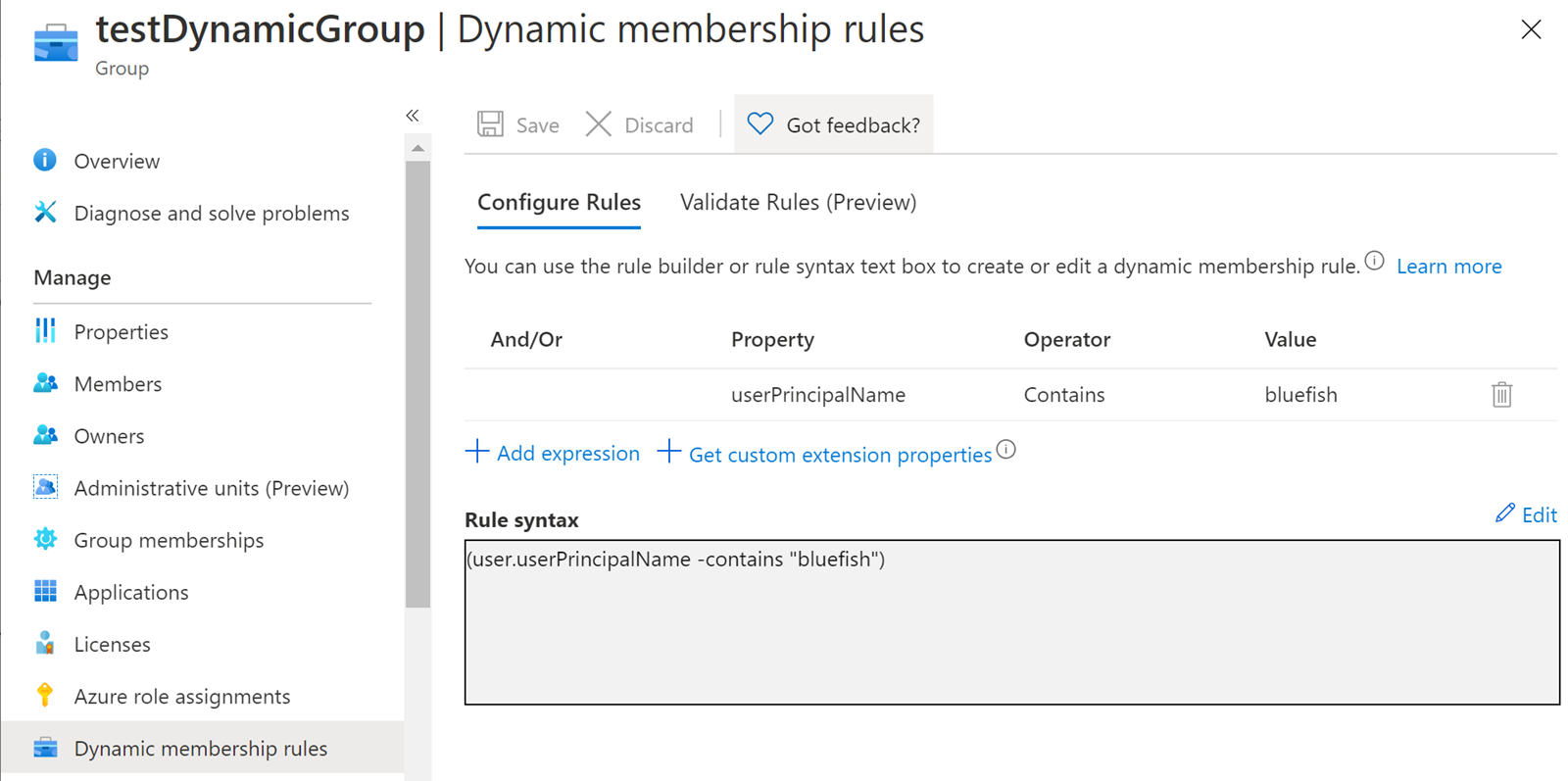Image resolution: width=1568 pixels, height=781 pixels.
Task: Click the Discard button label
Action: click(x=659, y=125)
